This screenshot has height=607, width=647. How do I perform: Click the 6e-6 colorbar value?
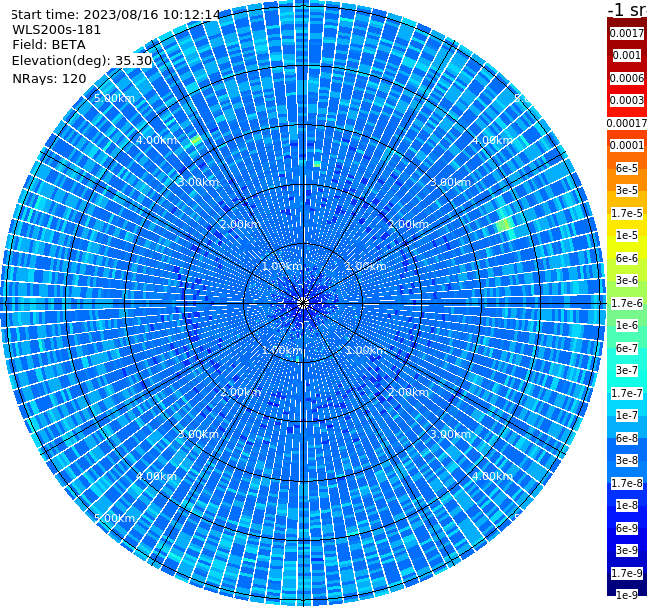coord(627,258)
